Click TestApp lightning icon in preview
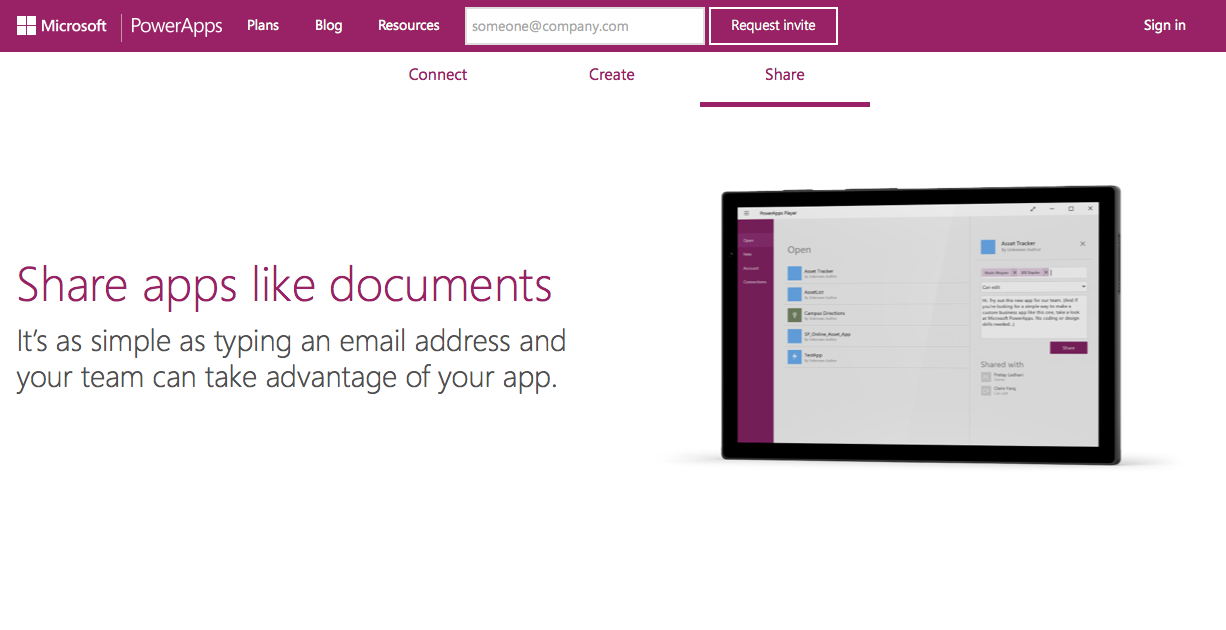The image size is (1226, 630). [795, 357]
